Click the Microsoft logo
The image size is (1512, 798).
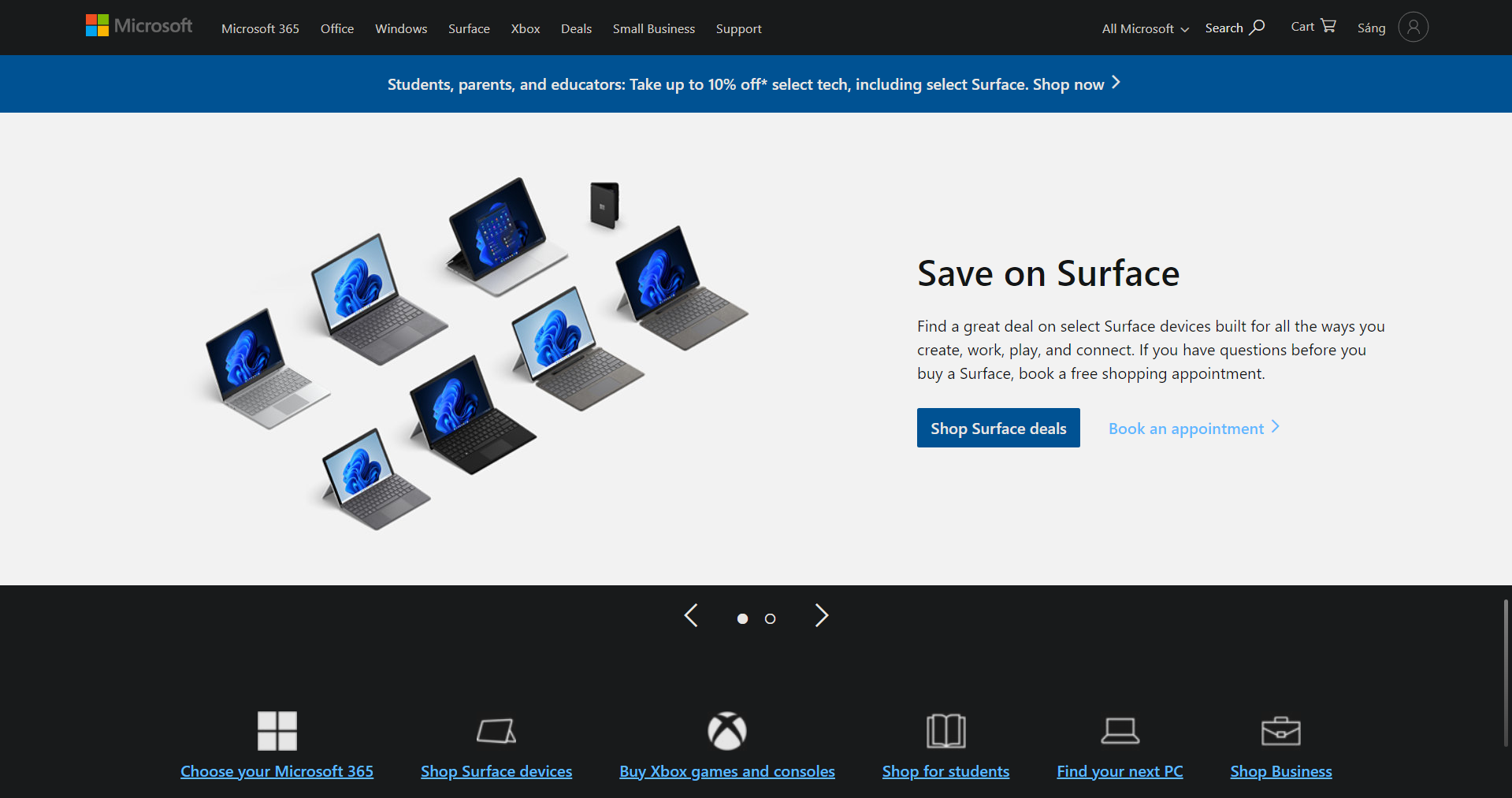pos(139,26)
